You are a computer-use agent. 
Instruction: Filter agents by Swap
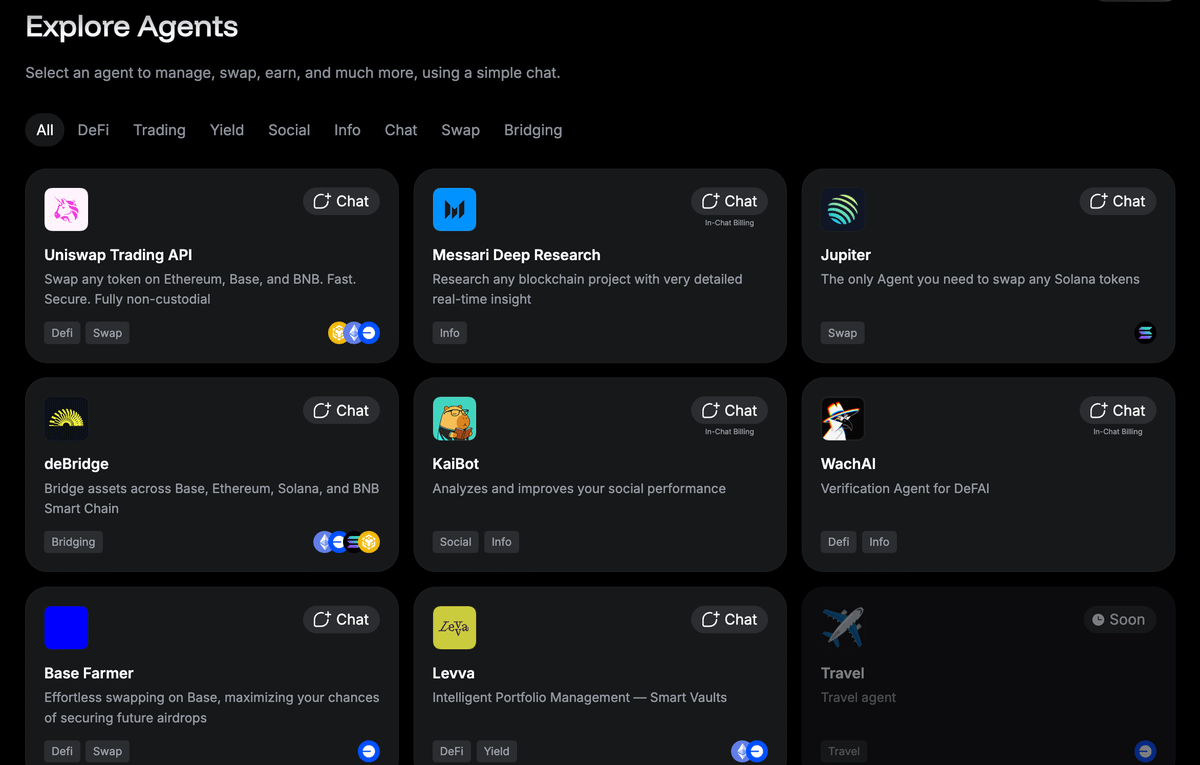[460, 130]
